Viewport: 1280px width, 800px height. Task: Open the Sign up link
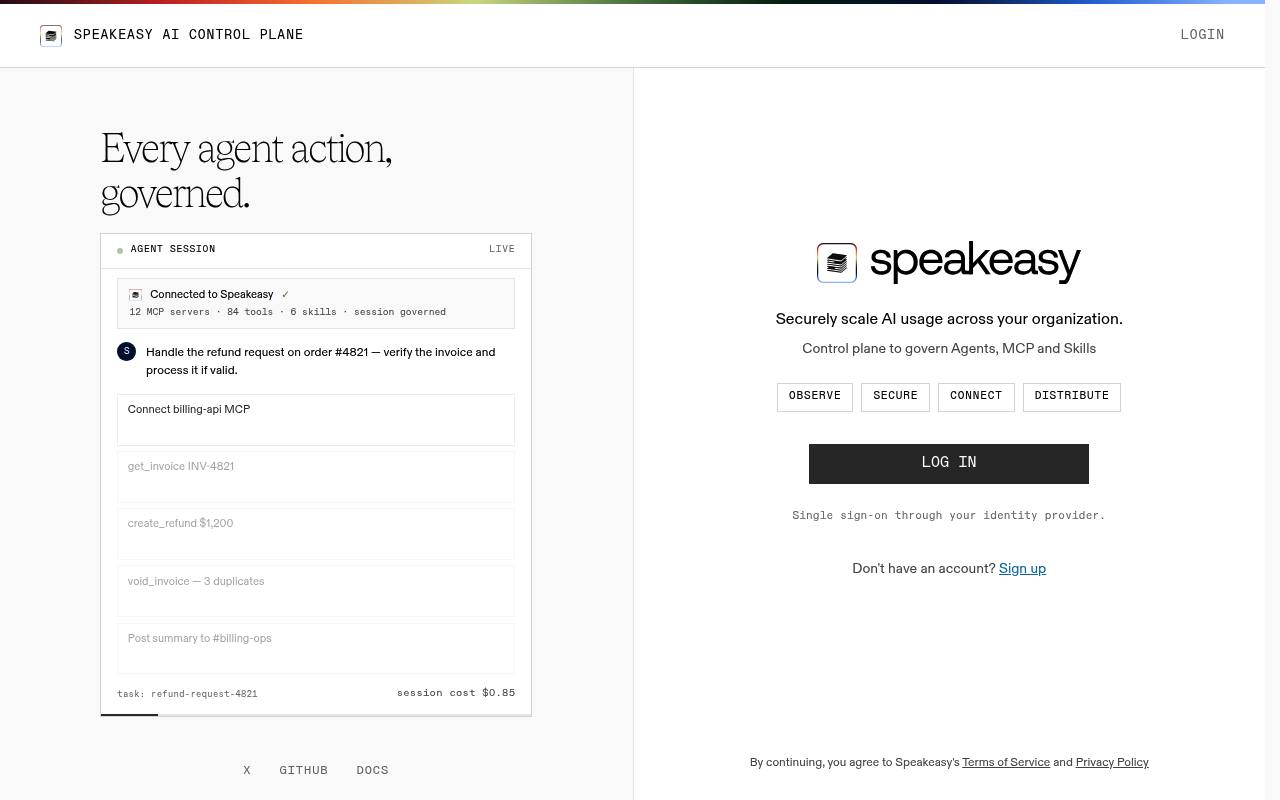(1022, 569)
